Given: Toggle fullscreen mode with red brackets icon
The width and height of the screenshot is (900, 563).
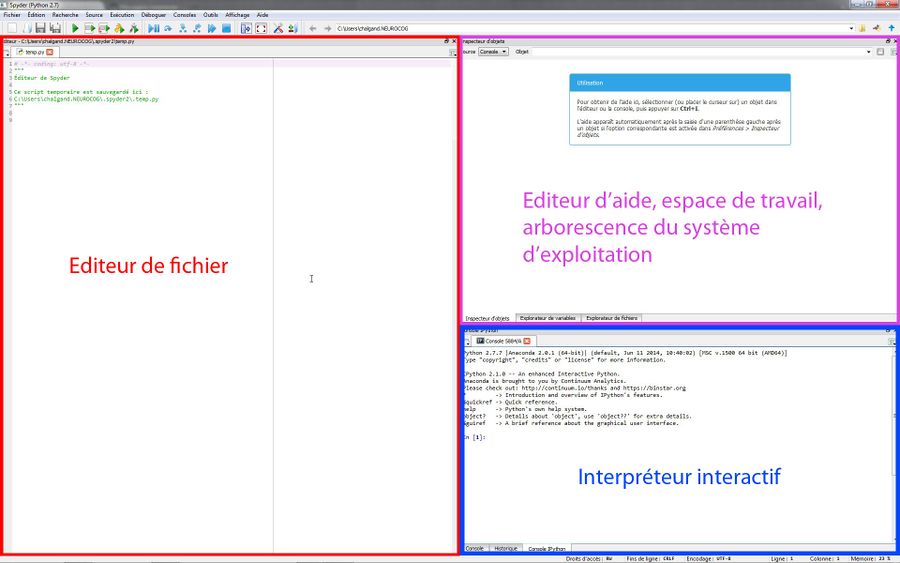Looking at the screenshot, I should coord(261,29).
